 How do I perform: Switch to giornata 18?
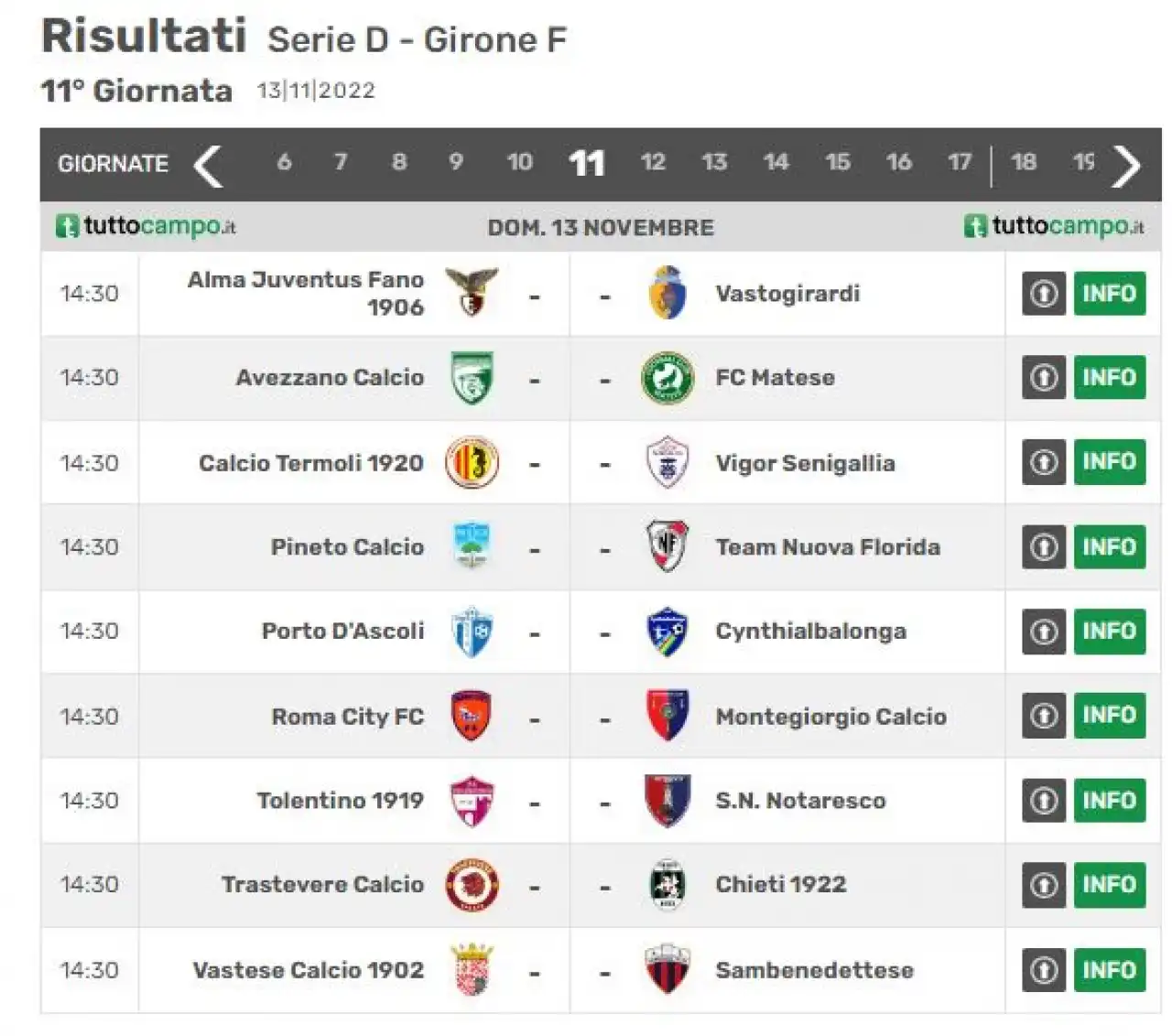click(x=1024, y=163)
